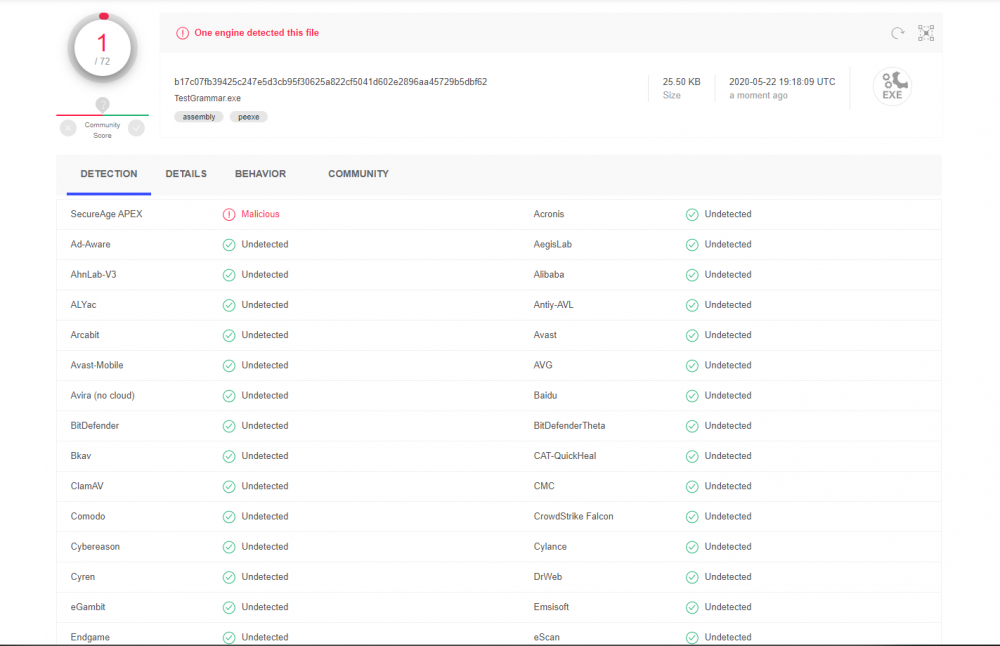1000x646 pixels.
Task: Click the Acronis undetected checkmark icon
Action: (x=692, y=214)
